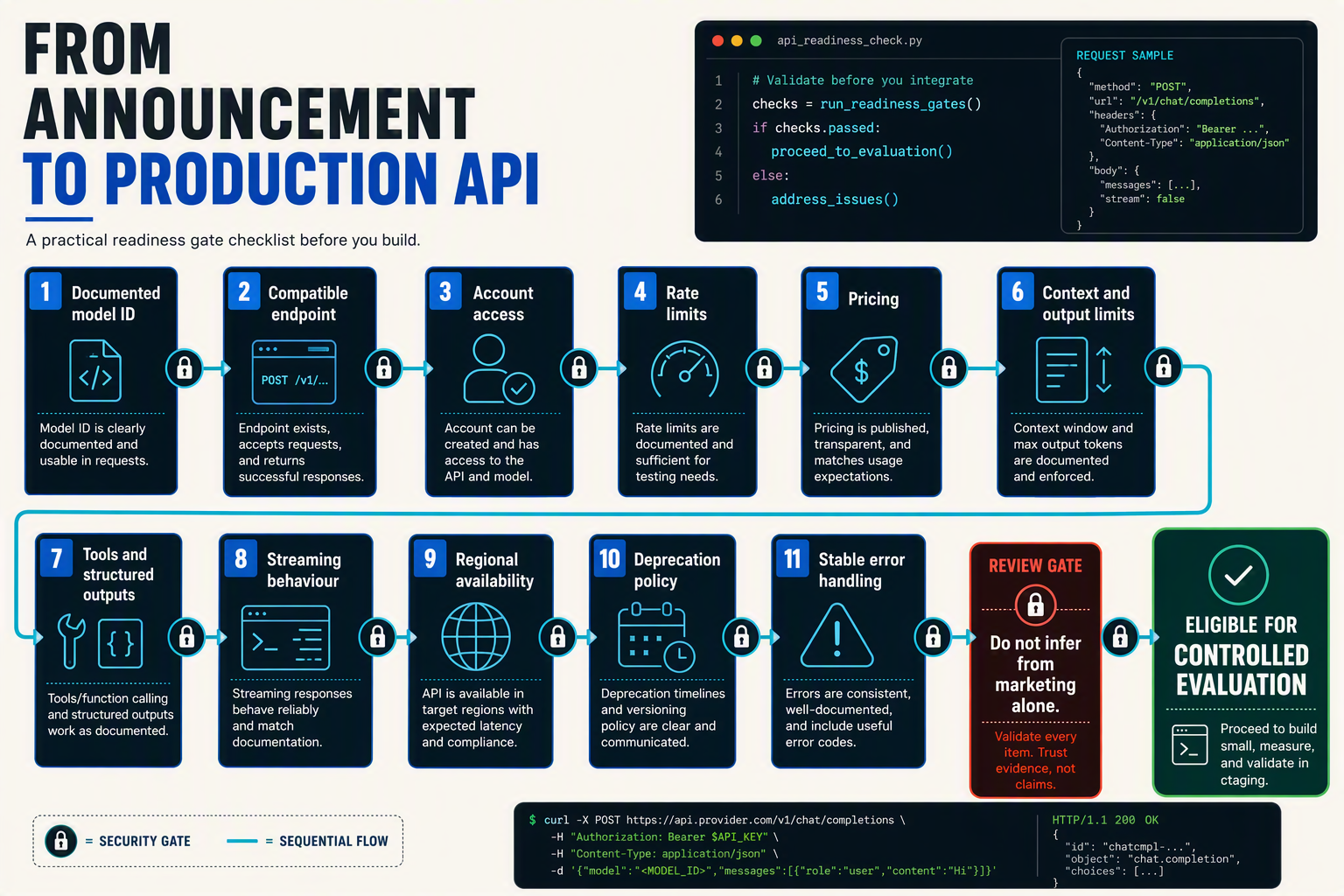
Task: Click the yellow window dot in code panel
Action: click(737, 41)
